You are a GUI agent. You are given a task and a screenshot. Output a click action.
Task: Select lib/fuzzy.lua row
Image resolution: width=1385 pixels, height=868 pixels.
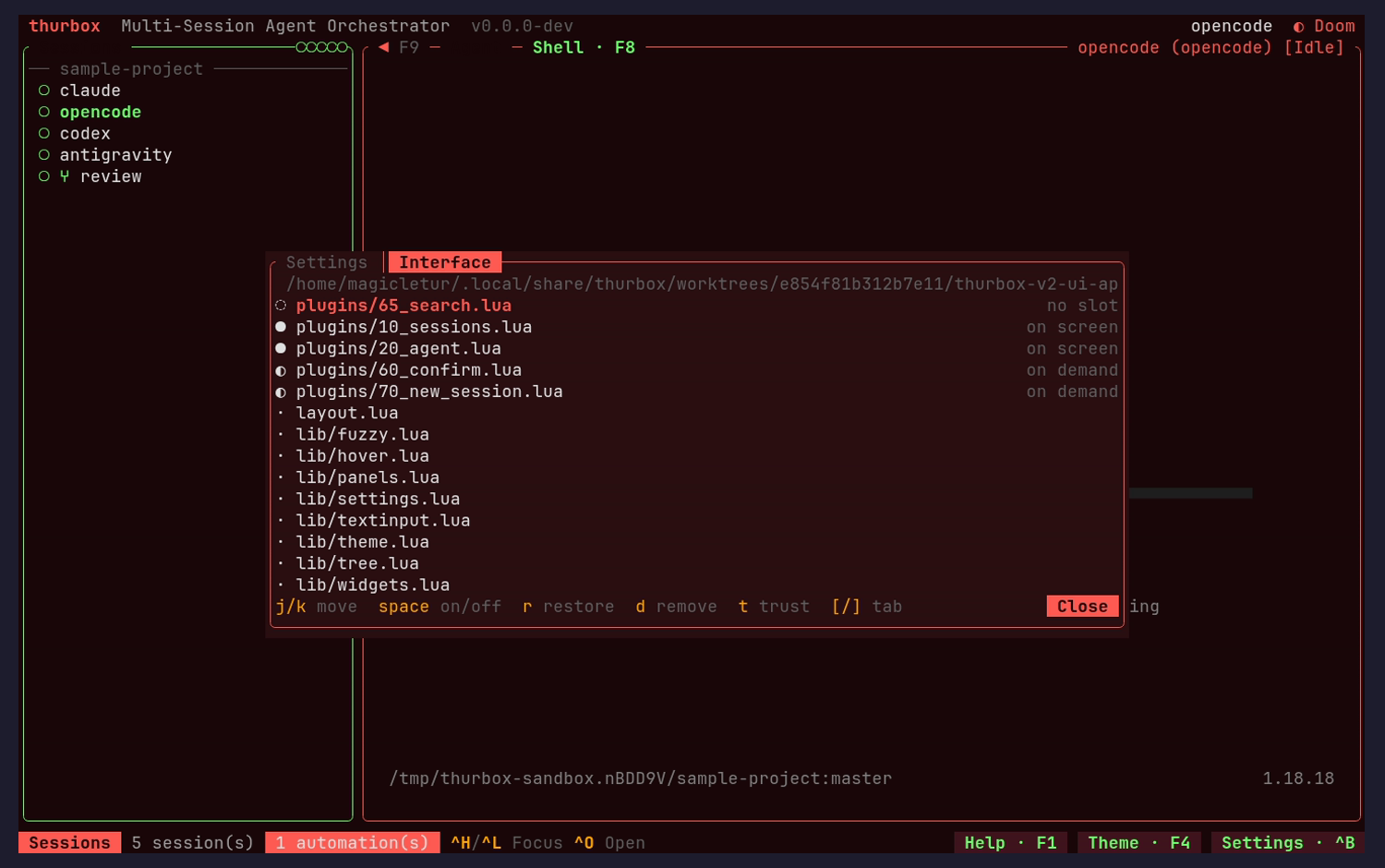[697, 434]
